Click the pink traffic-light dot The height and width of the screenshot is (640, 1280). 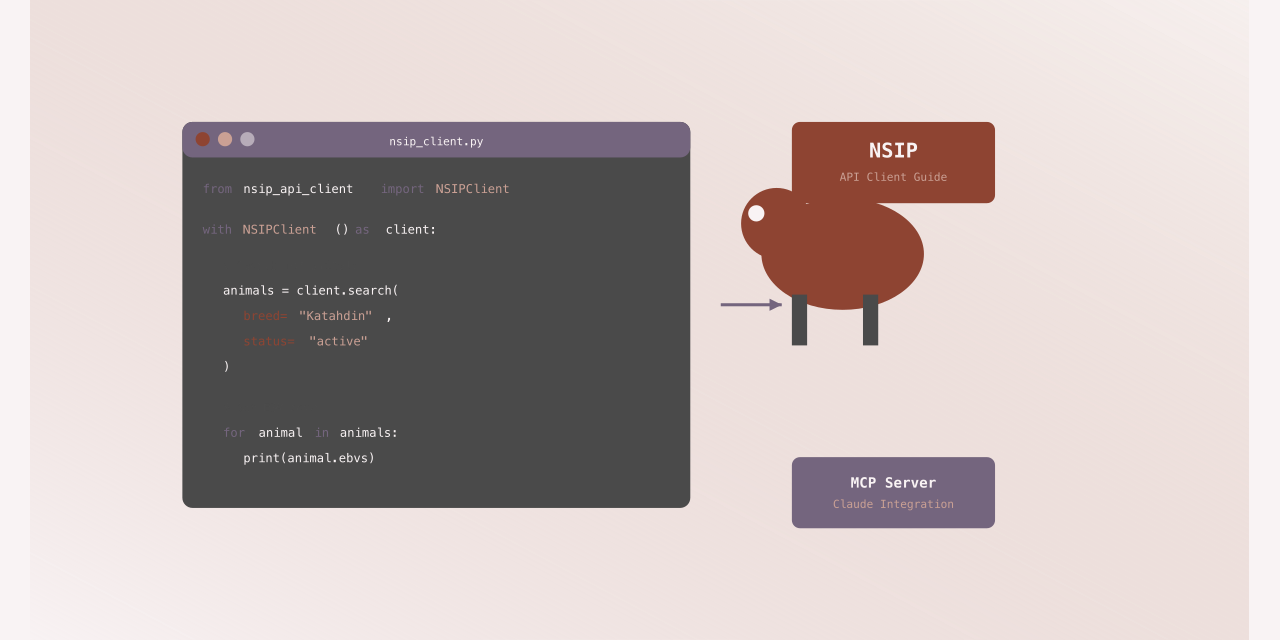coord(225,139)
